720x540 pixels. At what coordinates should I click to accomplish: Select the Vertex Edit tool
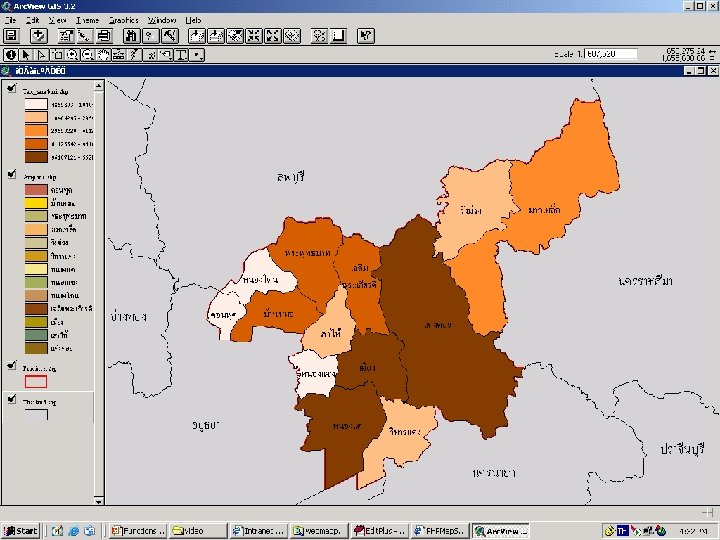42,55
